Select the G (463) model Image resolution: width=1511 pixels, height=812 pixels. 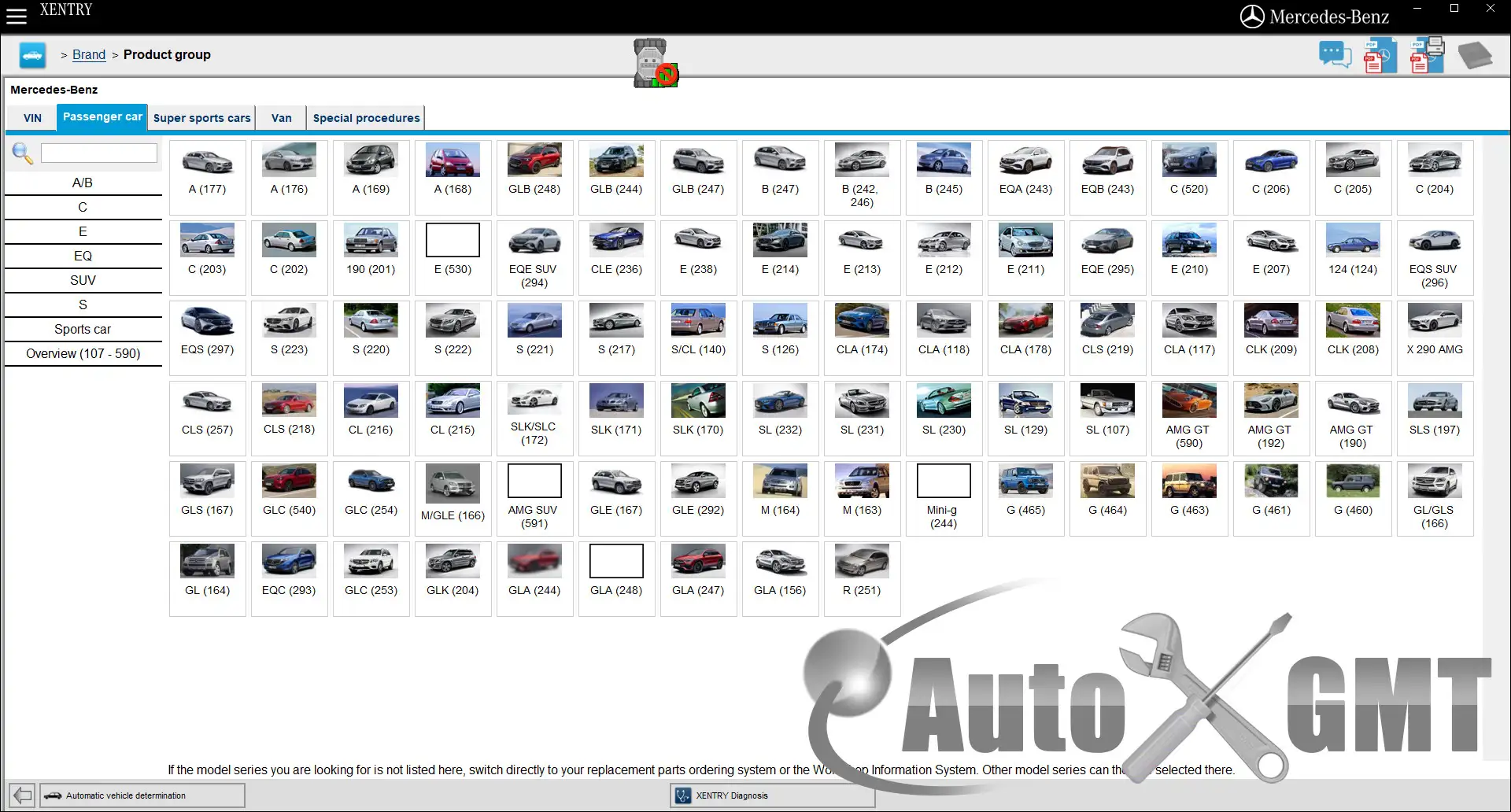click(x=1190, y=499)
